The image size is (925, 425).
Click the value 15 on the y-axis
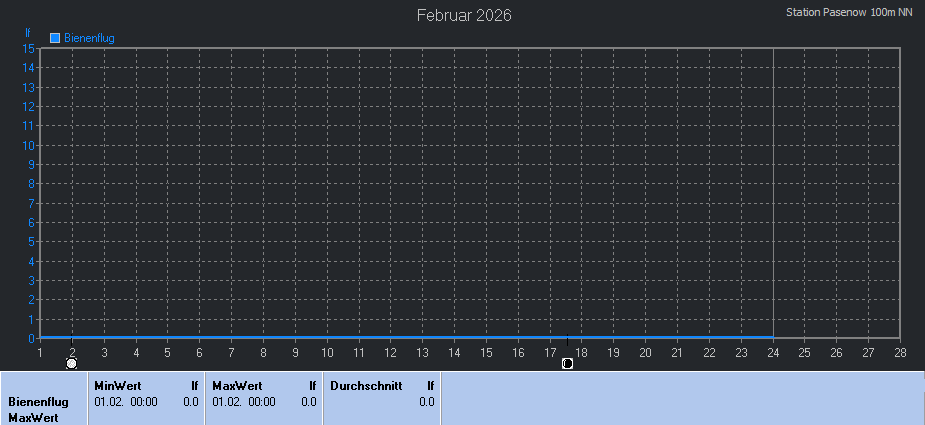[29, 48]
